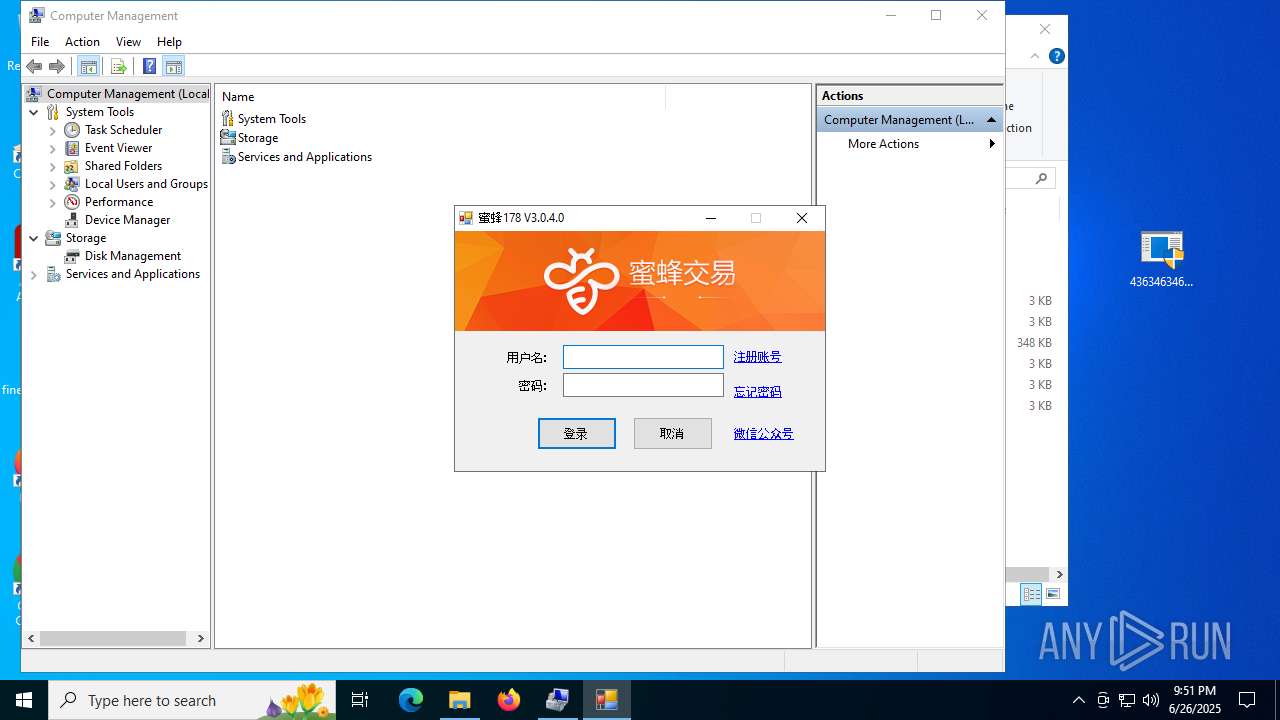The width and height of the screenshot is (1280, 720).
Task: Click System Tools icon in the Name list
Action: click(x=228, y=118)
